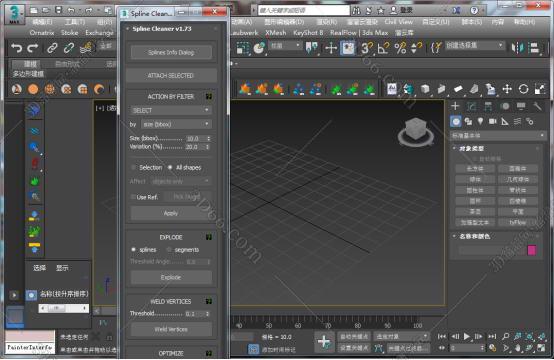
Task: Select Lights category bulb icon
Action: (480, 122)
